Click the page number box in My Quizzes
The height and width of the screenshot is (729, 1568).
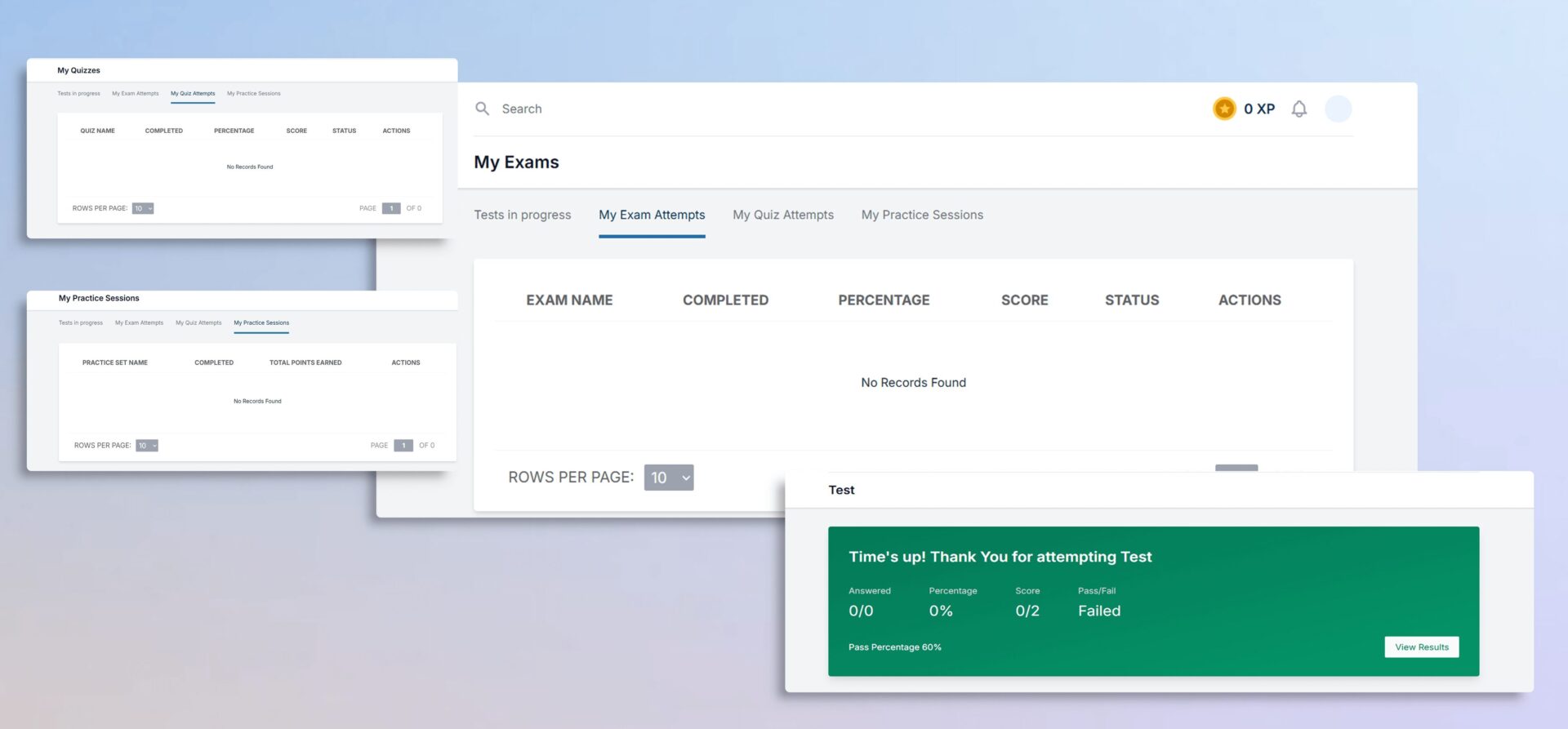pos(391,208)
